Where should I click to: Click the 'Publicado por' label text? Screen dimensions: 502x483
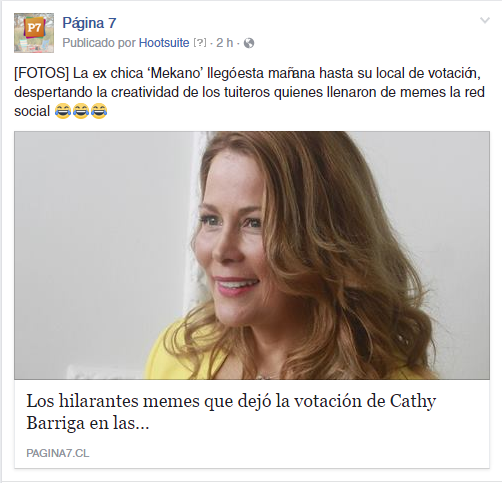point(99,43)
